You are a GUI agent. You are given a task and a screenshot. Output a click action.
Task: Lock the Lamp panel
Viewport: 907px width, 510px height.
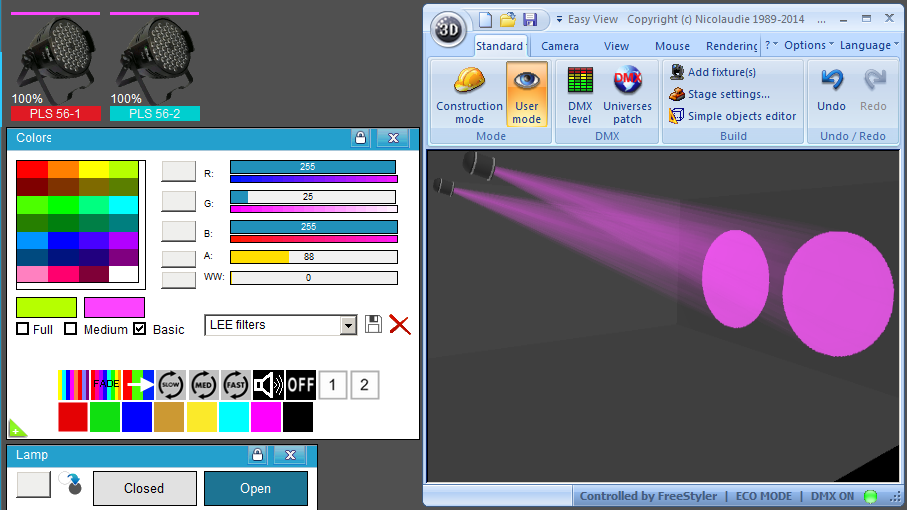tap(257, 454)
